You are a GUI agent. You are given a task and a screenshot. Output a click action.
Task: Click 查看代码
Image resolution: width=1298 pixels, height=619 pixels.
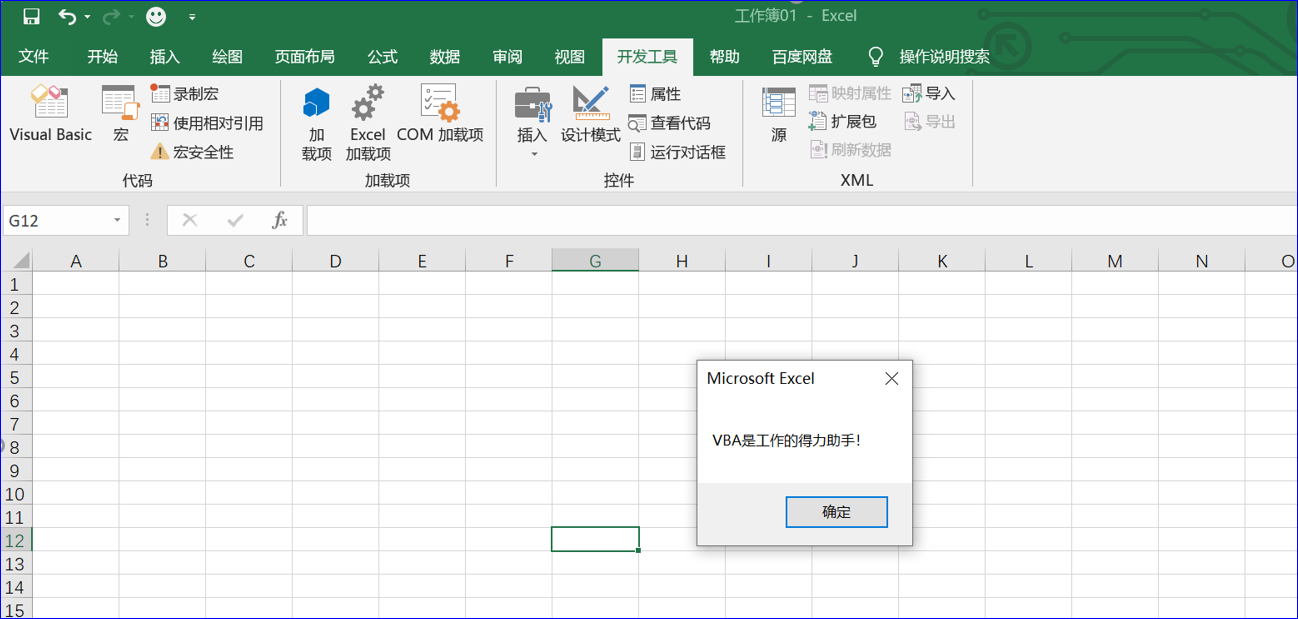(x=670, y=123)
